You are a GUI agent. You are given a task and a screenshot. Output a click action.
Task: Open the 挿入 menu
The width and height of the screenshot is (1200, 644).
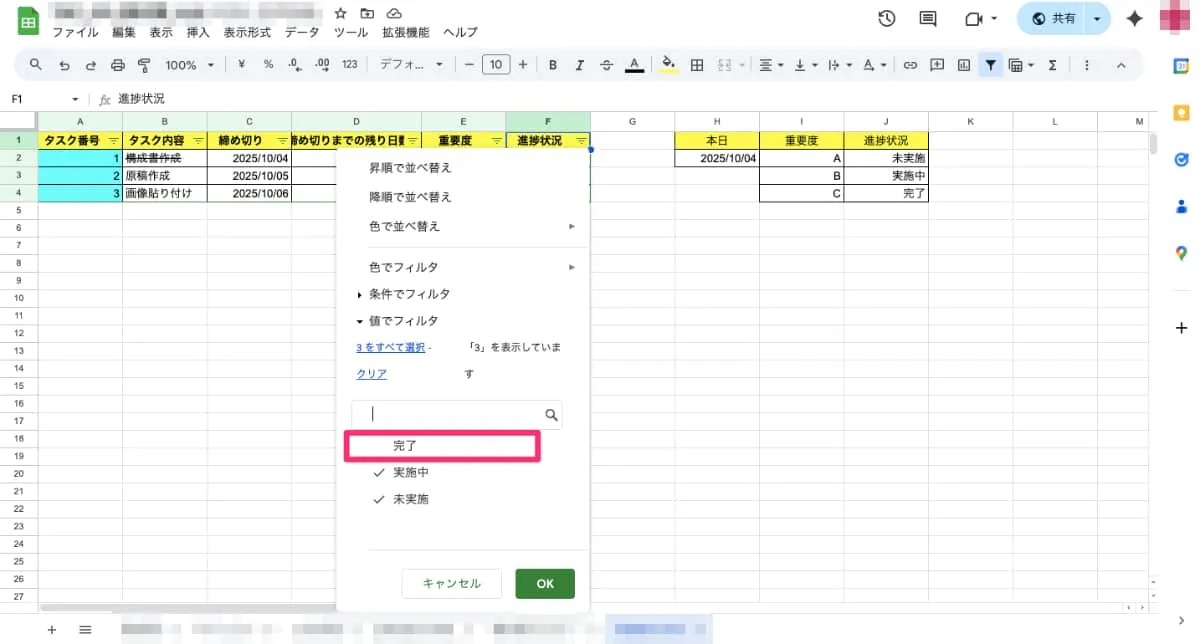[197, 31]
